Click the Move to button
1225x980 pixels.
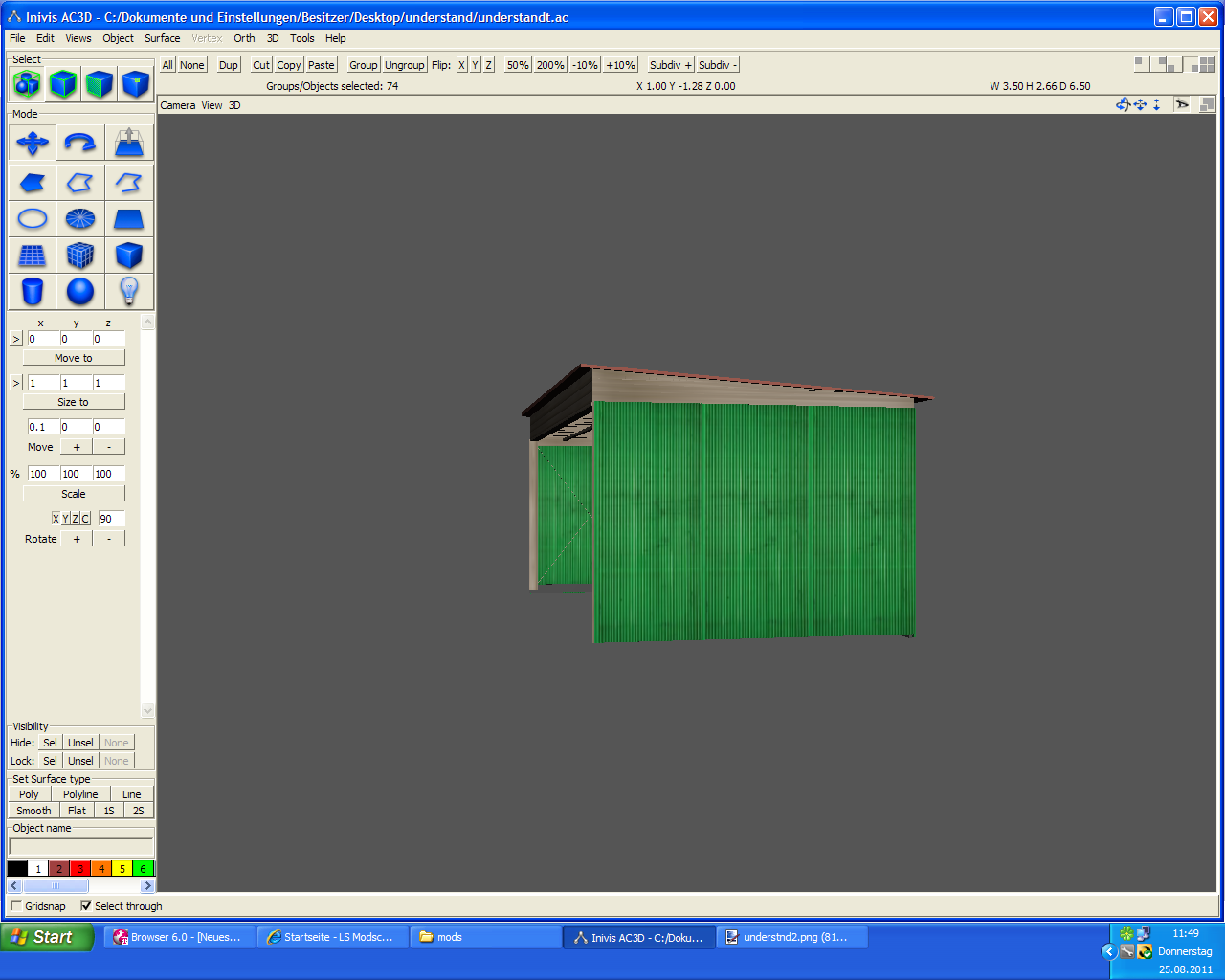pos(74,358)
